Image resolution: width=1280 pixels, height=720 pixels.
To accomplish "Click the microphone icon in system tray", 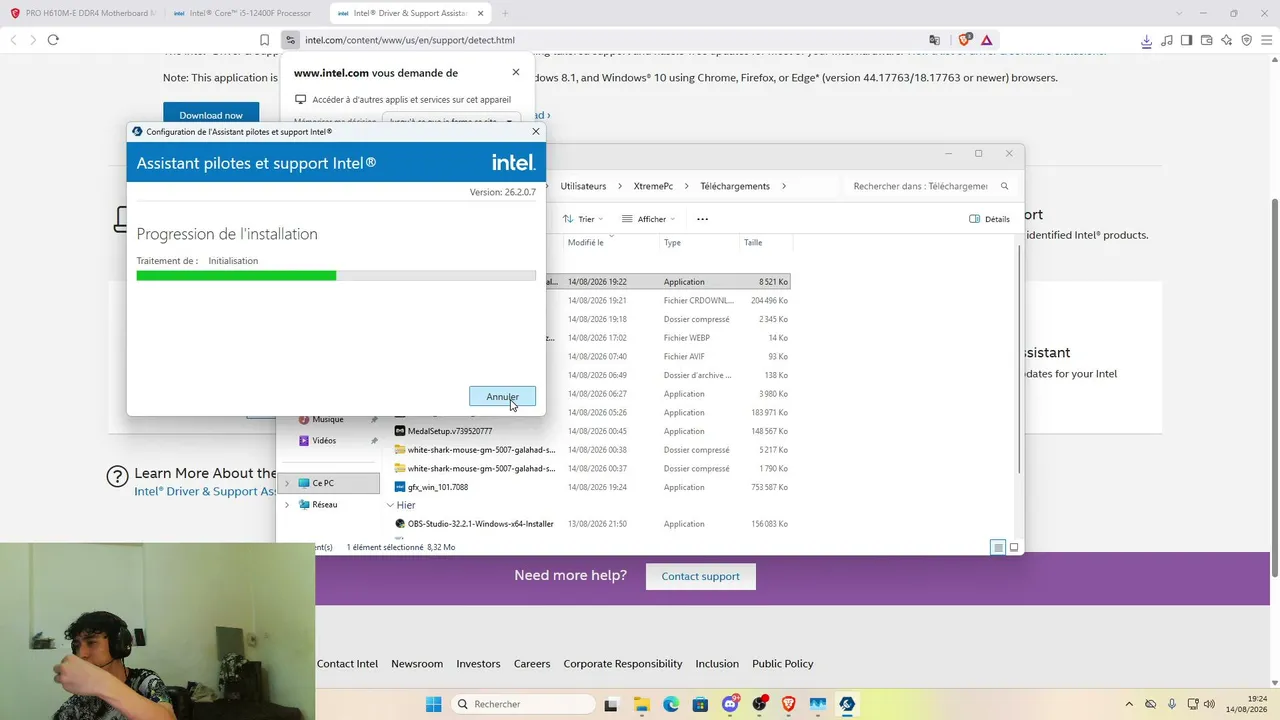I will (1171, 704).
